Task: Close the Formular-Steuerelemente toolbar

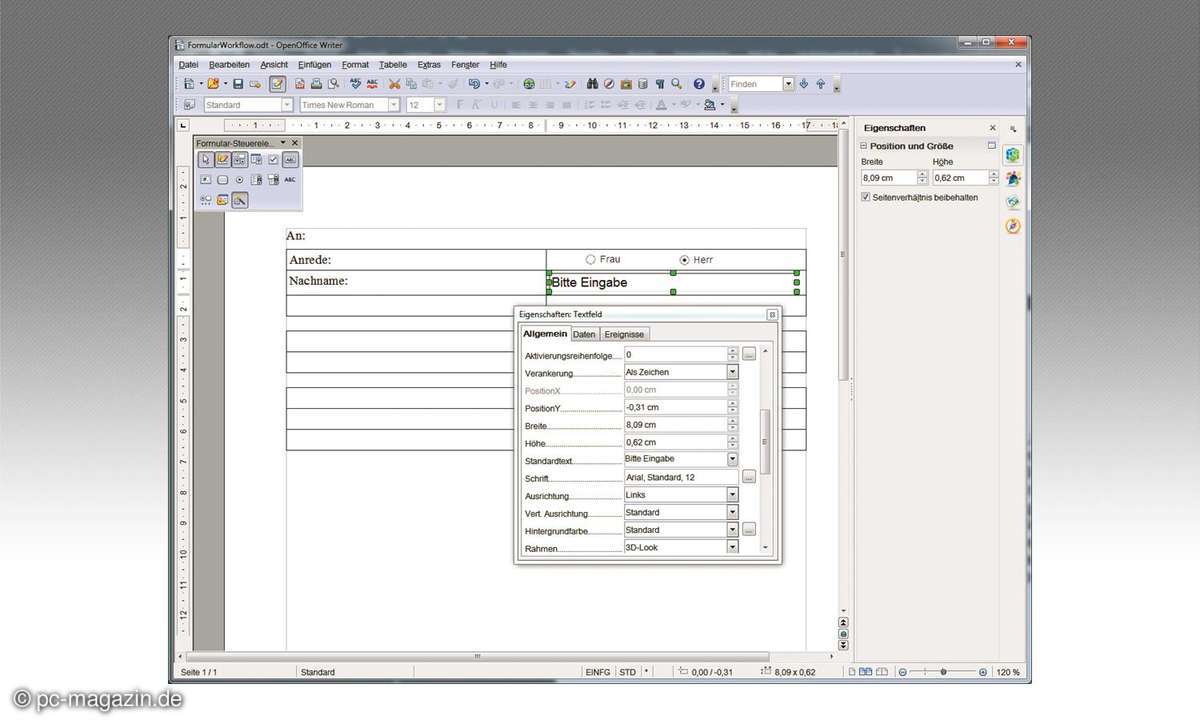Action: [295, 143]
